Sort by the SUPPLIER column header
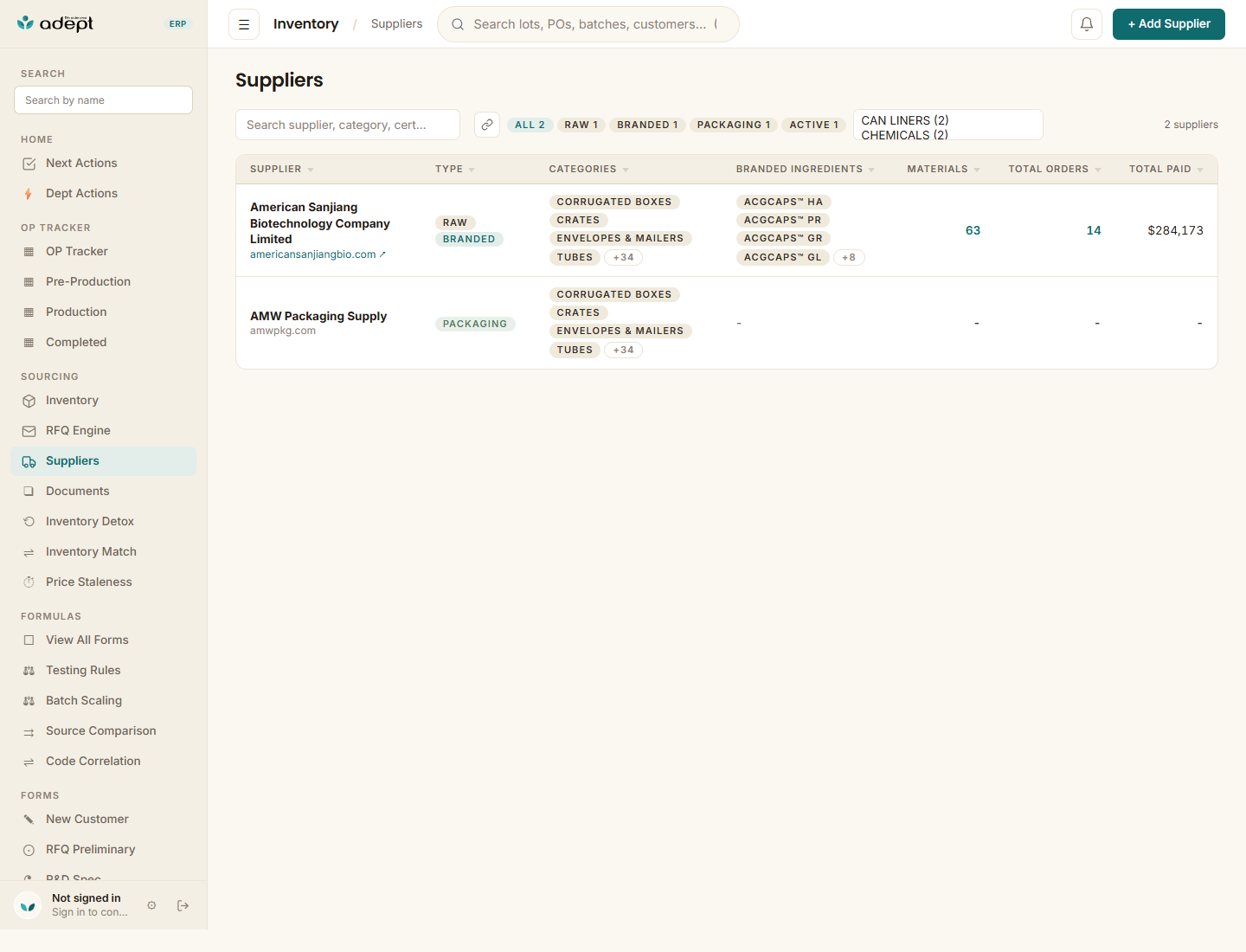 click(x=282, y=170)
